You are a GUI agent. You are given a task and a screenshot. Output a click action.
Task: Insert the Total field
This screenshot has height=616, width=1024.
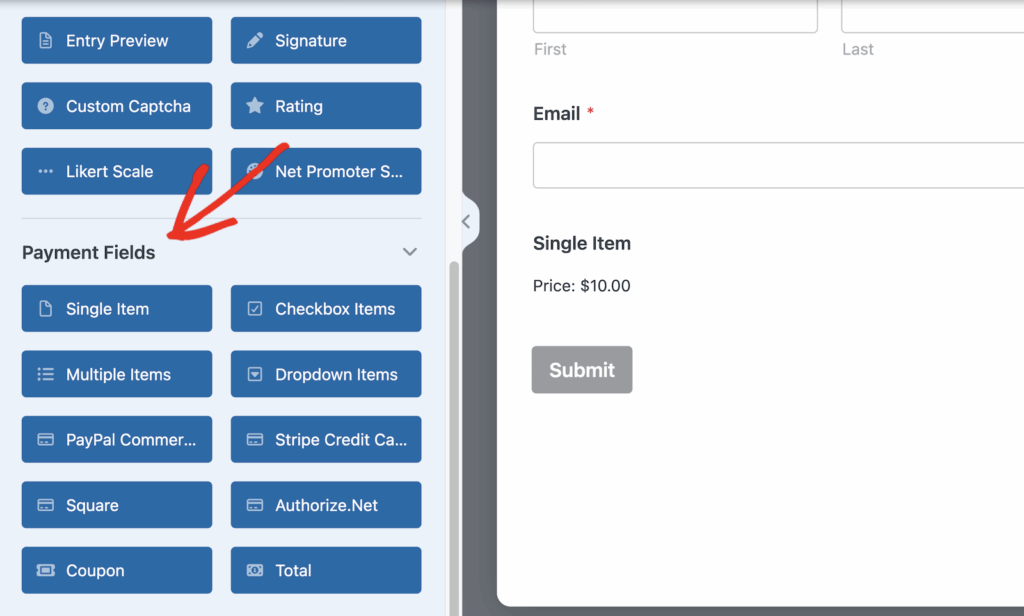[326, 570]
